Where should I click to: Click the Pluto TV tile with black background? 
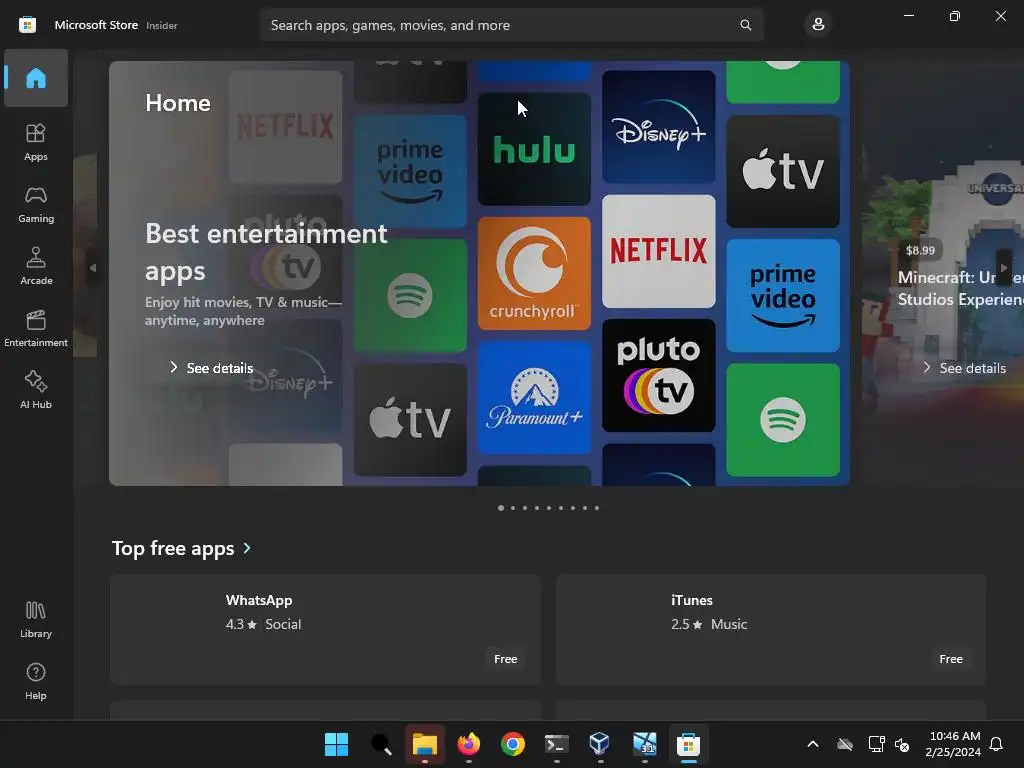658,376
